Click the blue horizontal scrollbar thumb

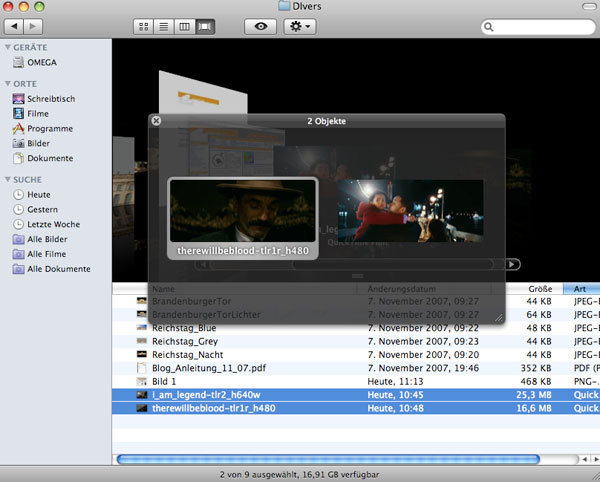(x=328, y=459)
